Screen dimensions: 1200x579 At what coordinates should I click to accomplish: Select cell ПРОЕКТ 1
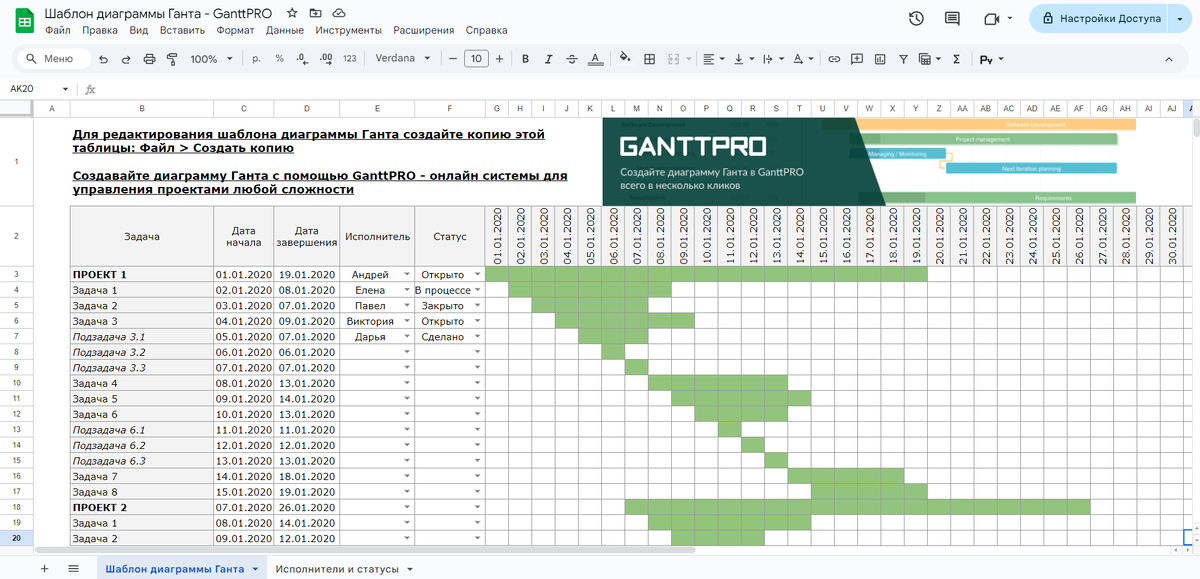pyautogui.click(x=142, y=274)
